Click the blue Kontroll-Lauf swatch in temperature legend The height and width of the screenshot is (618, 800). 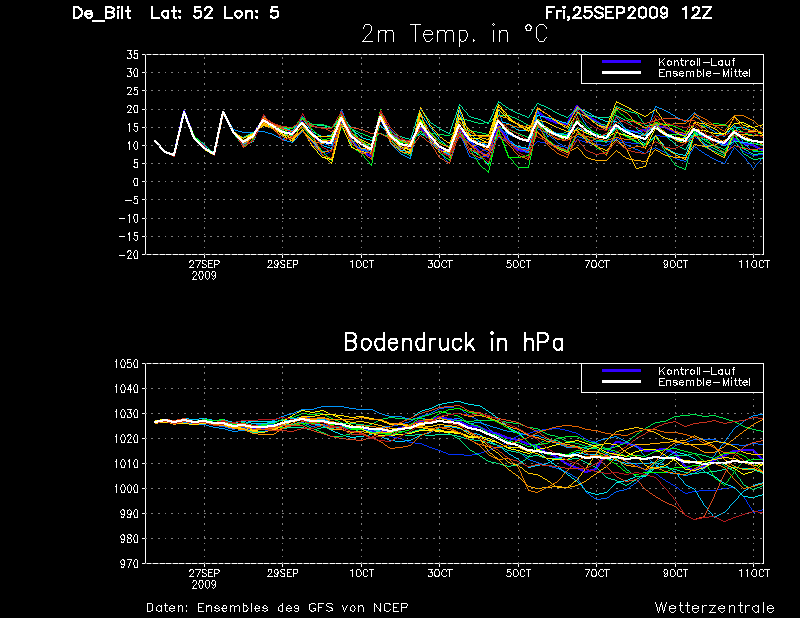point(621,62)
